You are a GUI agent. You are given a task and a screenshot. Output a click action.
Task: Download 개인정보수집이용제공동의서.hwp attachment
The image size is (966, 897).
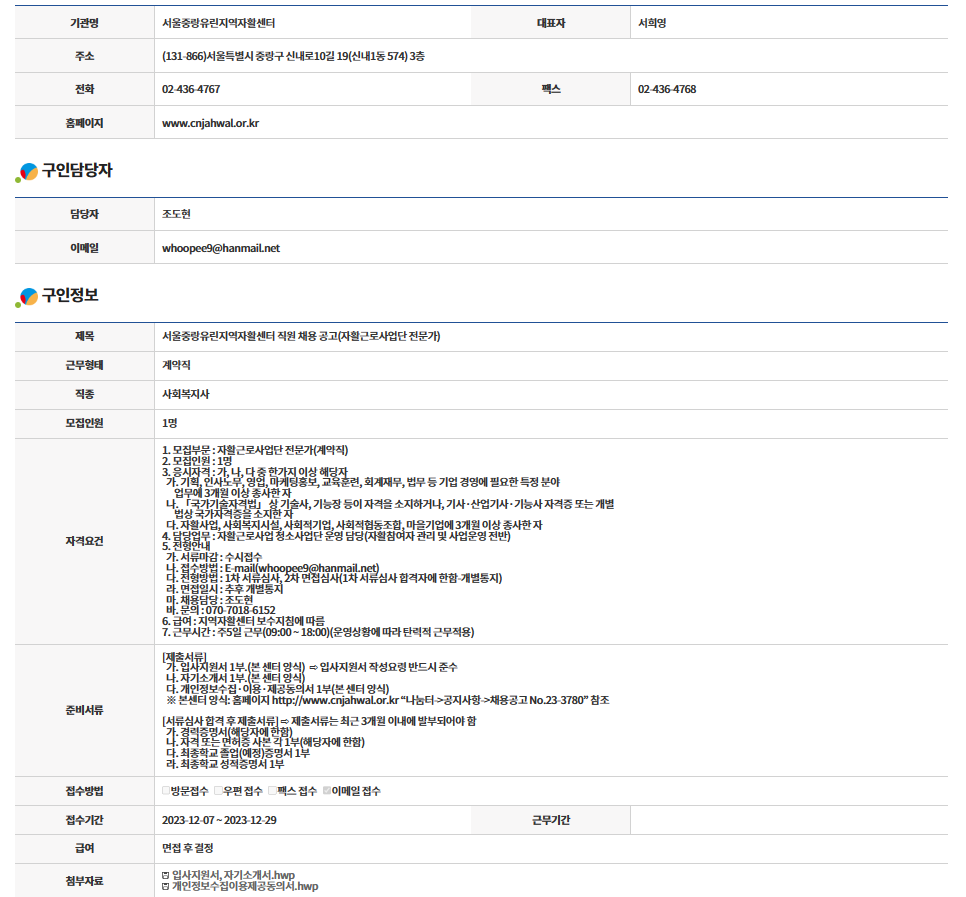coord(245,887)
